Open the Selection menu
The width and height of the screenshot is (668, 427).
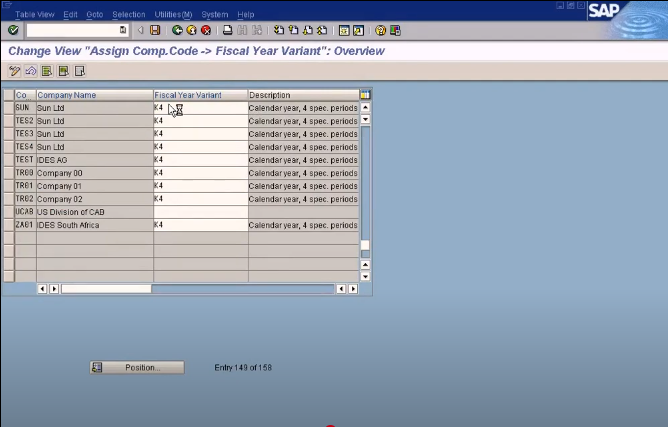point(129,14)
